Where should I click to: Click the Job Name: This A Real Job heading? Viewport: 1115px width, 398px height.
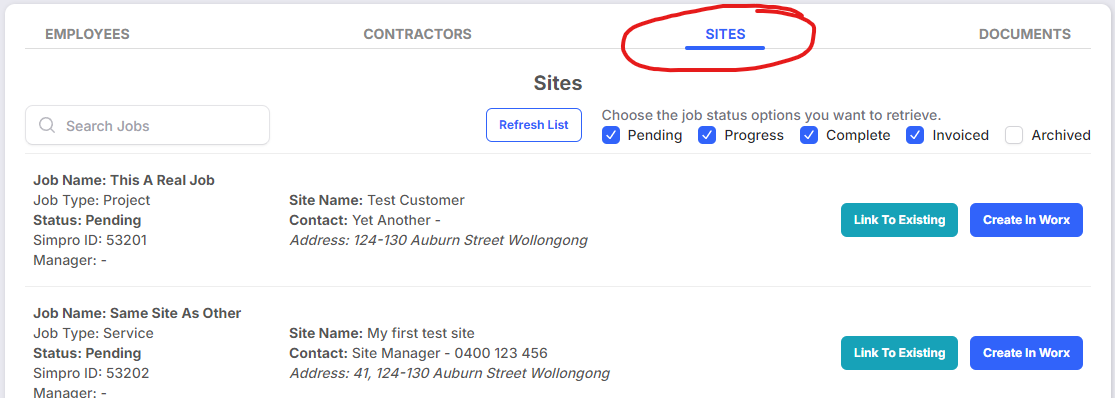pyautogui.click(x=124, y=181)
